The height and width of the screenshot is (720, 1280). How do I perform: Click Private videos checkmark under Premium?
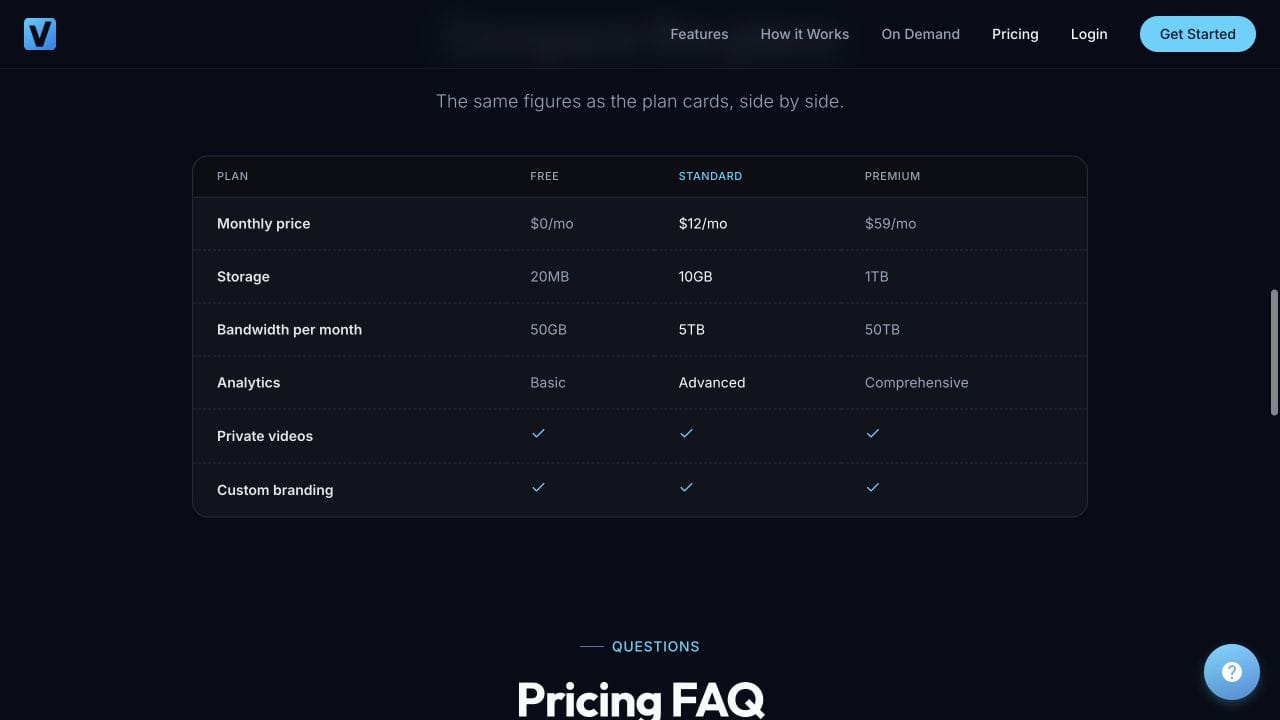point(873,433)
